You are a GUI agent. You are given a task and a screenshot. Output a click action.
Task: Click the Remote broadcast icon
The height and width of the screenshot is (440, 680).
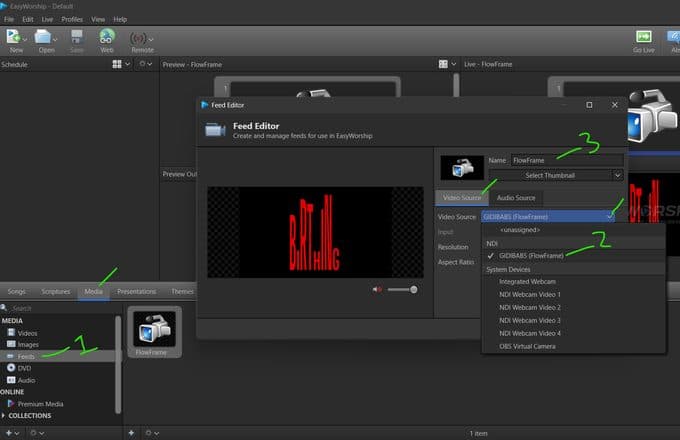point(138,39)
